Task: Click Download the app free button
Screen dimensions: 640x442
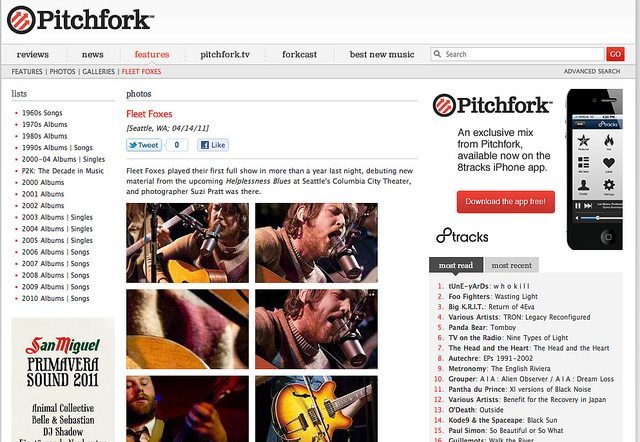Action: click(506, 202)
